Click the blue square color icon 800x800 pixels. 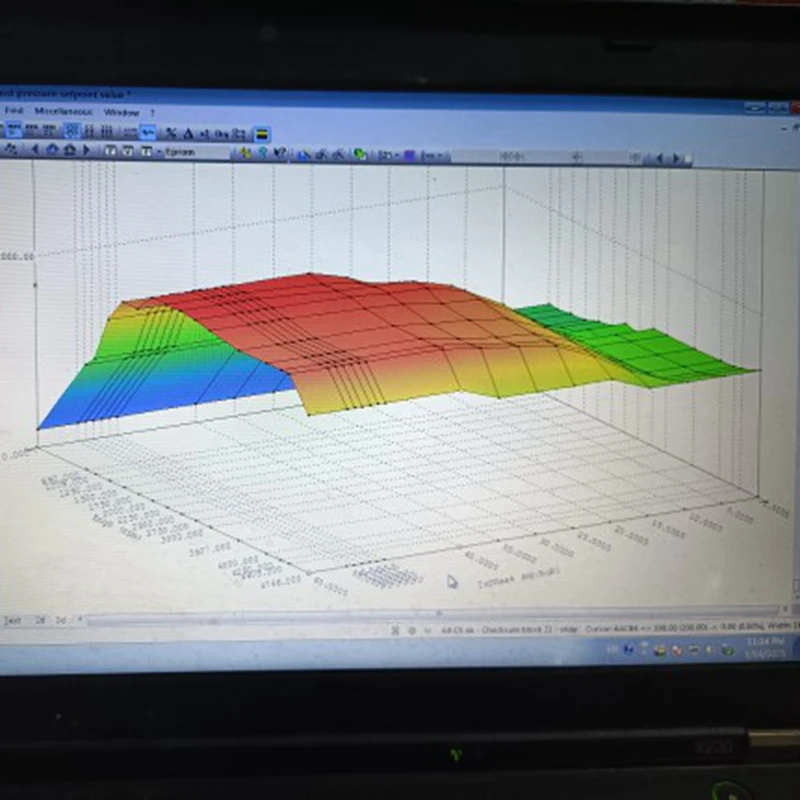click(409, 155)
